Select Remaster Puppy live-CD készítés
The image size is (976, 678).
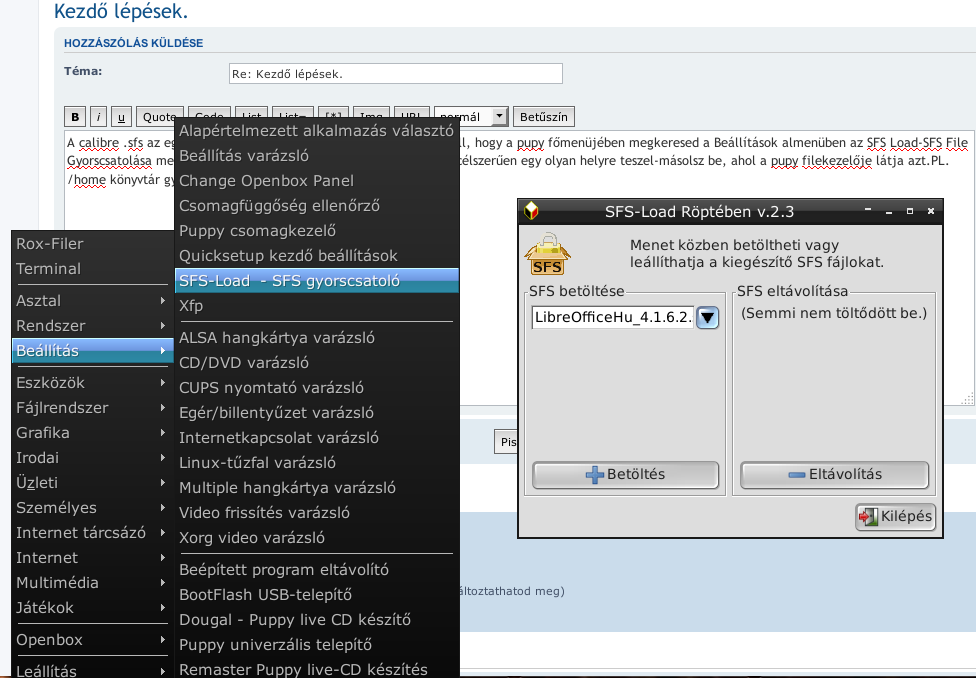point(317,669)
